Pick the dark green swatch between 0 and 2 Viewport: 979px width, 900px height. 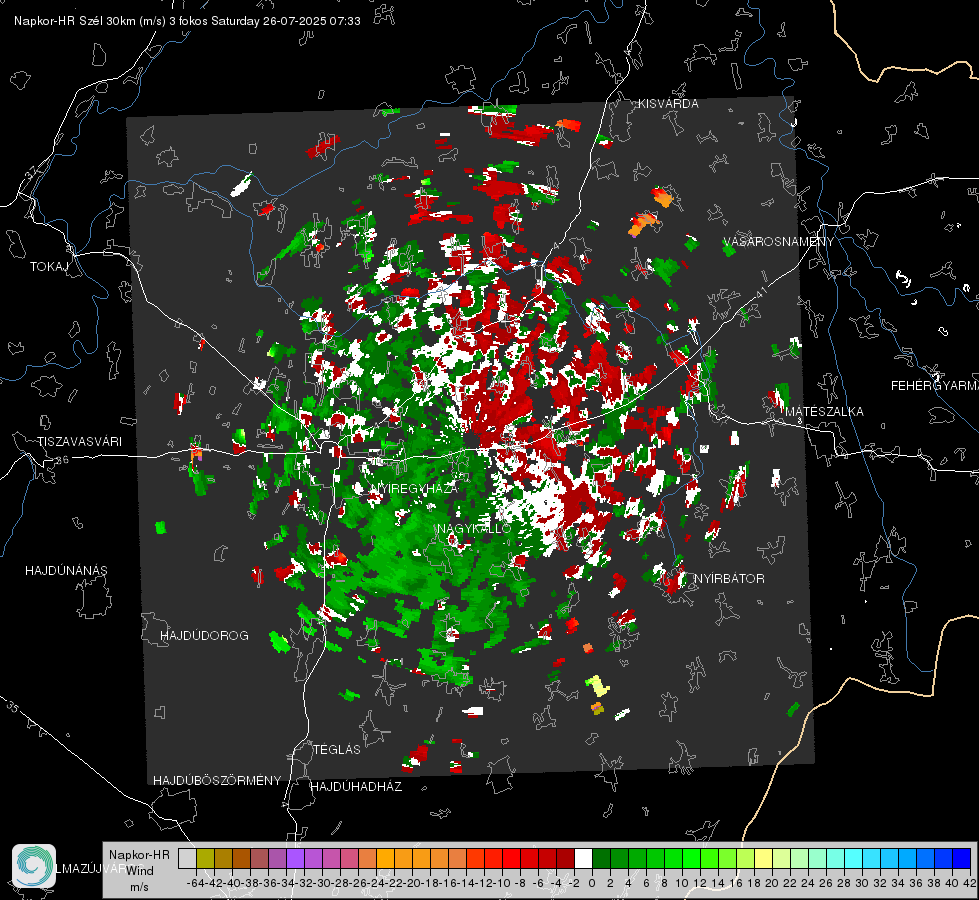601,858
